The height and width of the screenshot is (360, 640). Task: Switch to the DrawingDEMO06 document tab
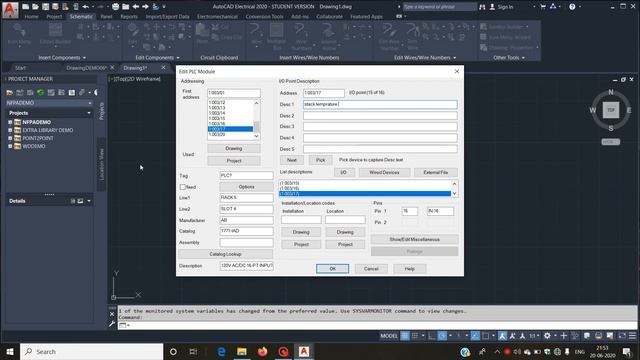(x=86, y=68)
